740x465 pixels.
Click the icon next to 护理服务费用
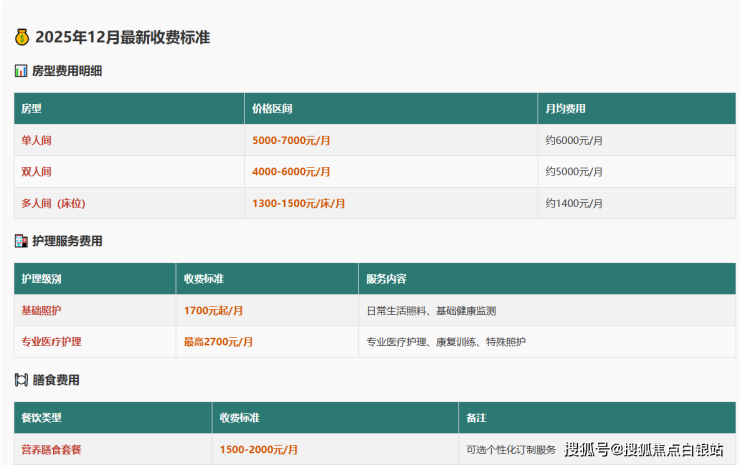point(21,241)
